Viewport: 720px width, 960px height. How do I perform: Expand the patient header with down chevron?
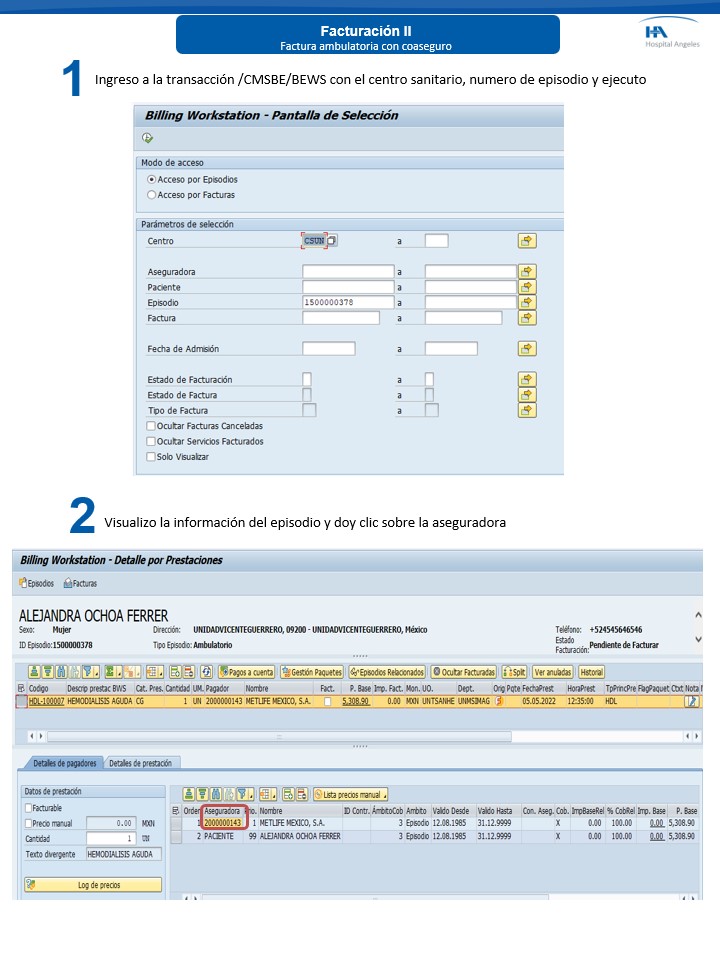tap(697, 638)
